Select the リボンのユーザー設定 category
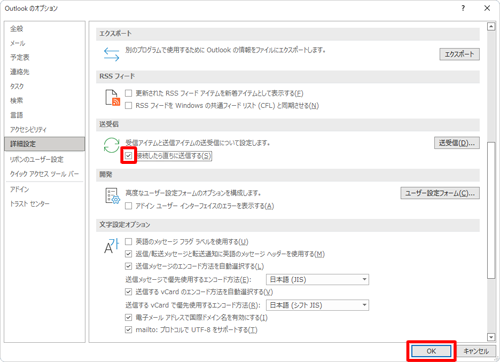This screenshot has height=362, width=500. click(45, 160)
